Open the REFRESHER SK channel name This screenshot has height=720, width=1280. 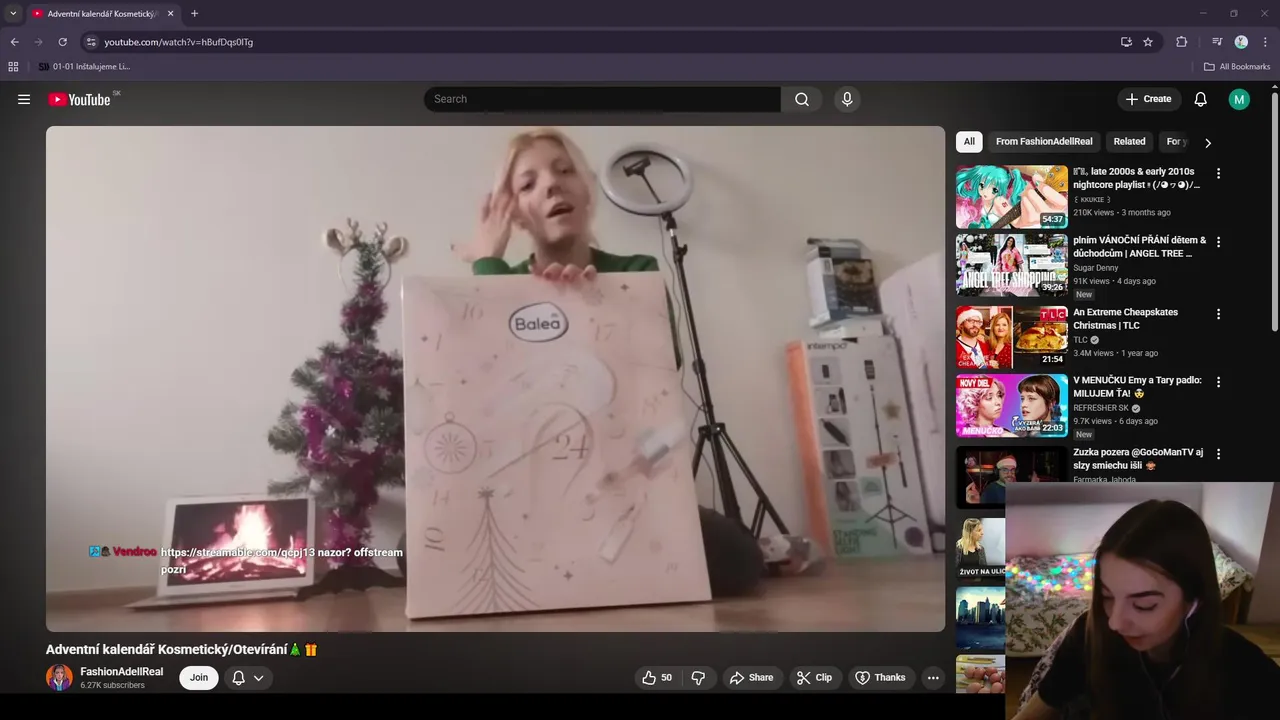coord(1100,408)
